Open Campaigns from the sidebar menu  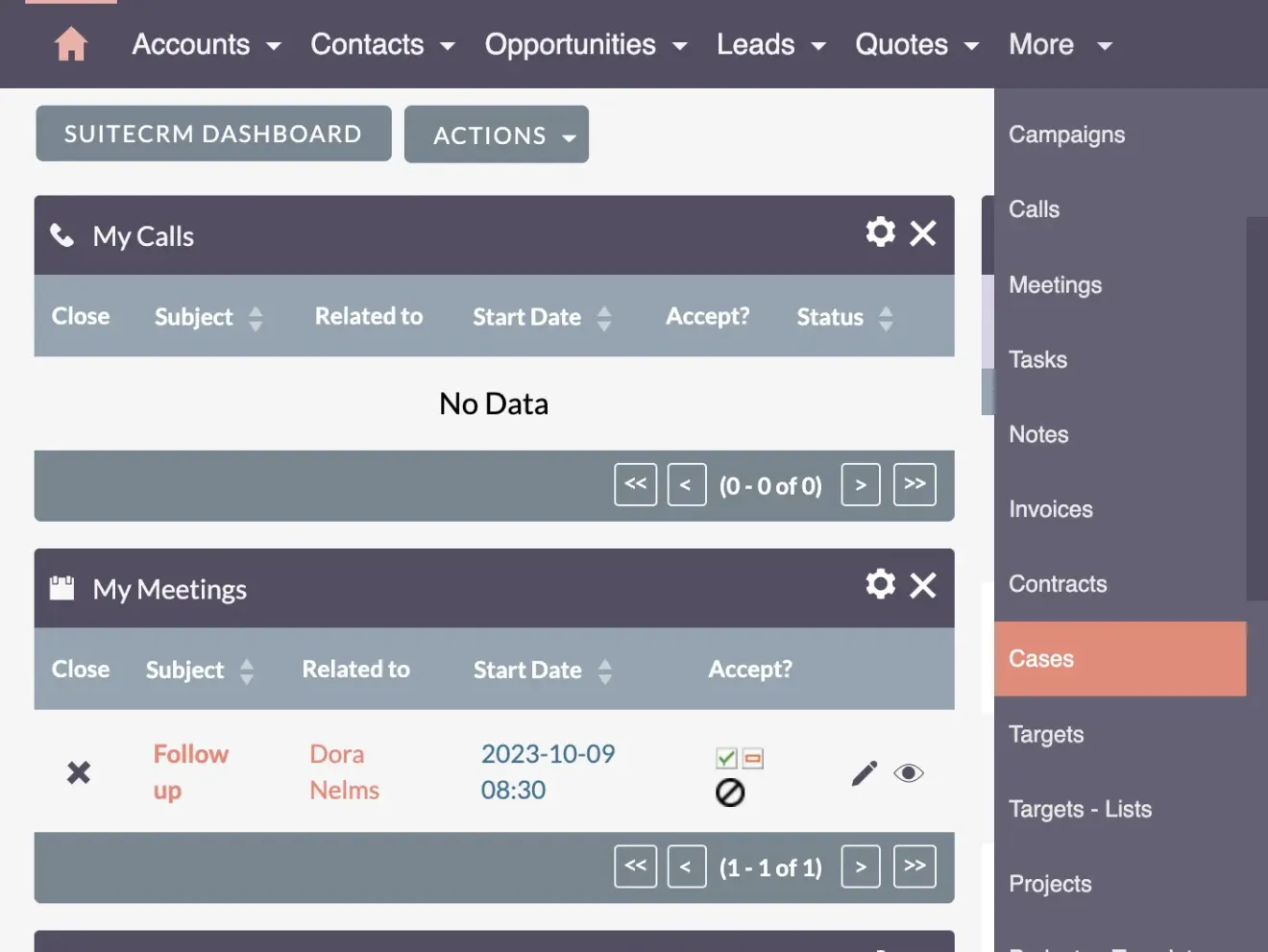coord(1066,134)
